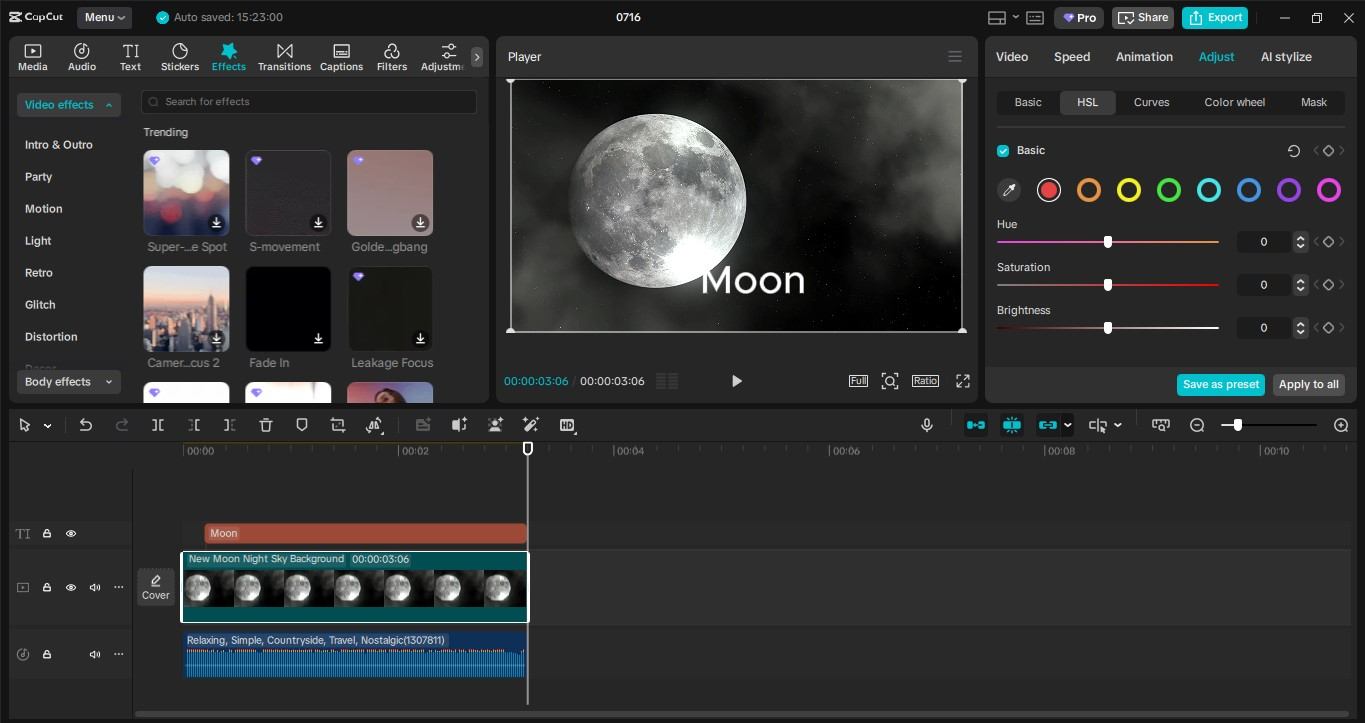Zoom in the timeline with plus icon
This screenshot has height=723, width=1365.
(x=1341, y=425)
